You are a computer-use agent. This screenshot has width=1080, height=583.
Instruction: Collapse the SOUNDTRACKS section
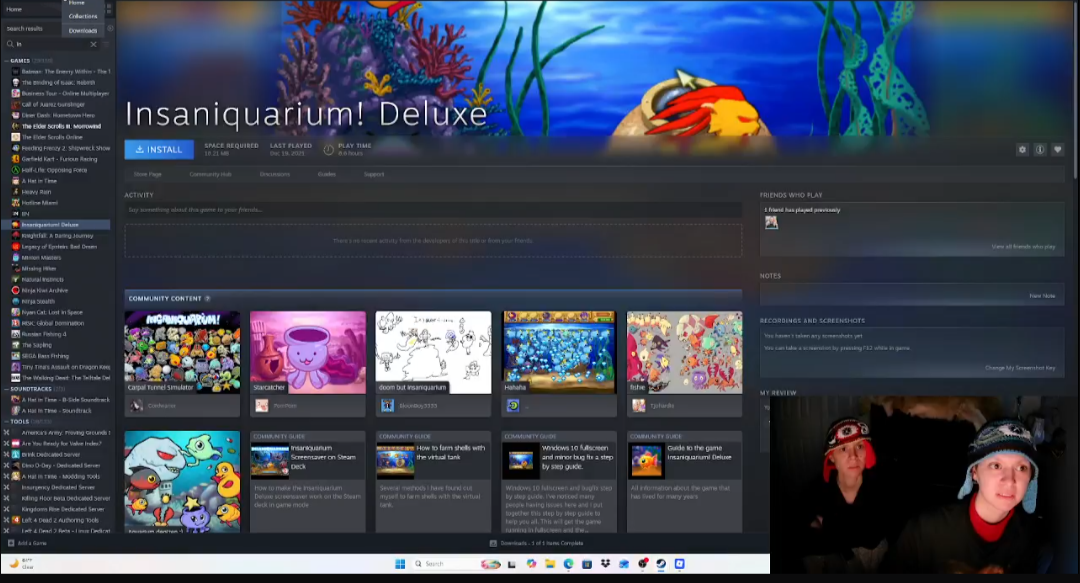(x=6, y=389)
